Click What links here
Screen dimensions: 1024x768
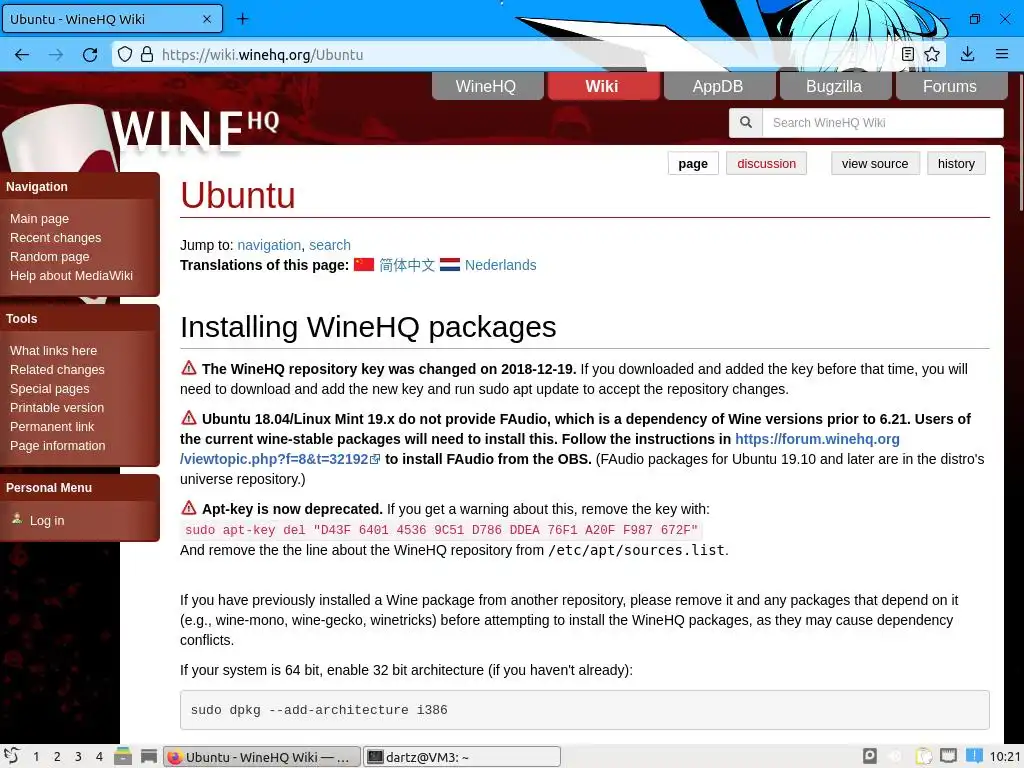(53, 351)
